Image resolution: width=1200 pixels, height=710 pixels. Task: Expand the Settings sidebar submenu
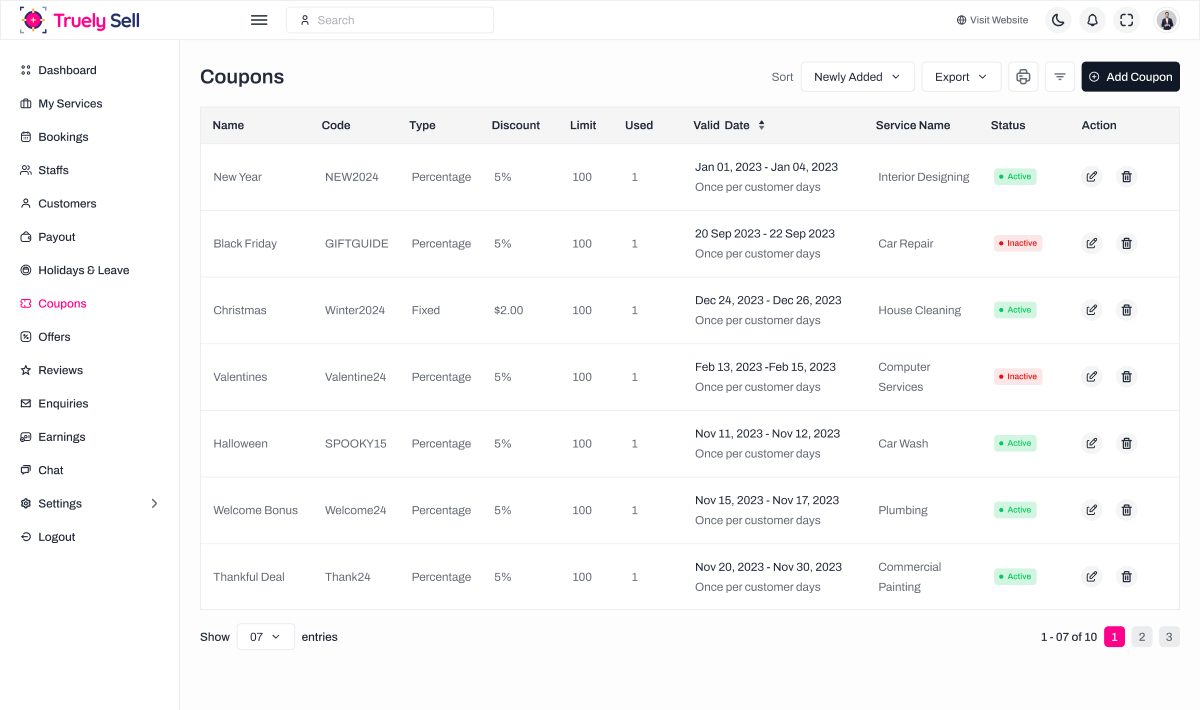pyautogui.click(x=154, y=504)
